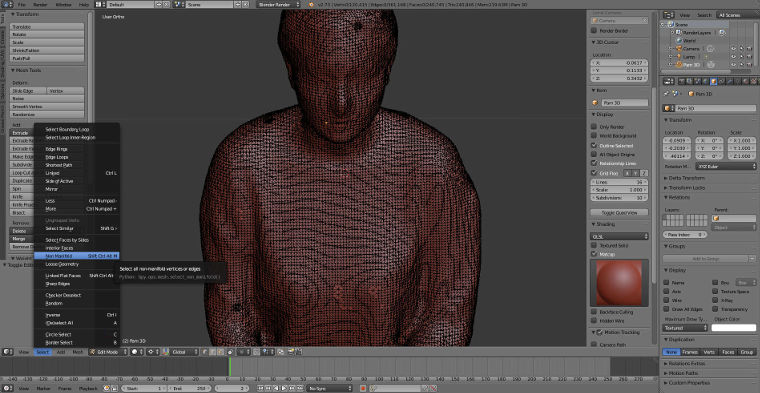Screen dimensions: 760x393
Task: Click the properties editor type icon
Action: [x=668, y=81]
